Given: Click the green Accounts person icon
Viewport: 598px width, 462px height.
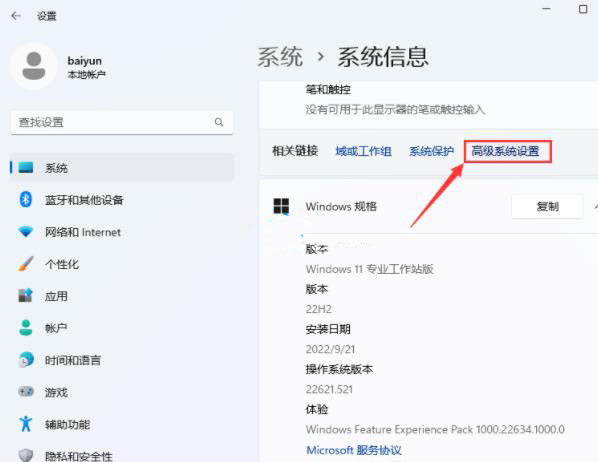Looking at the screenshot, I should (x=26, y=328).
